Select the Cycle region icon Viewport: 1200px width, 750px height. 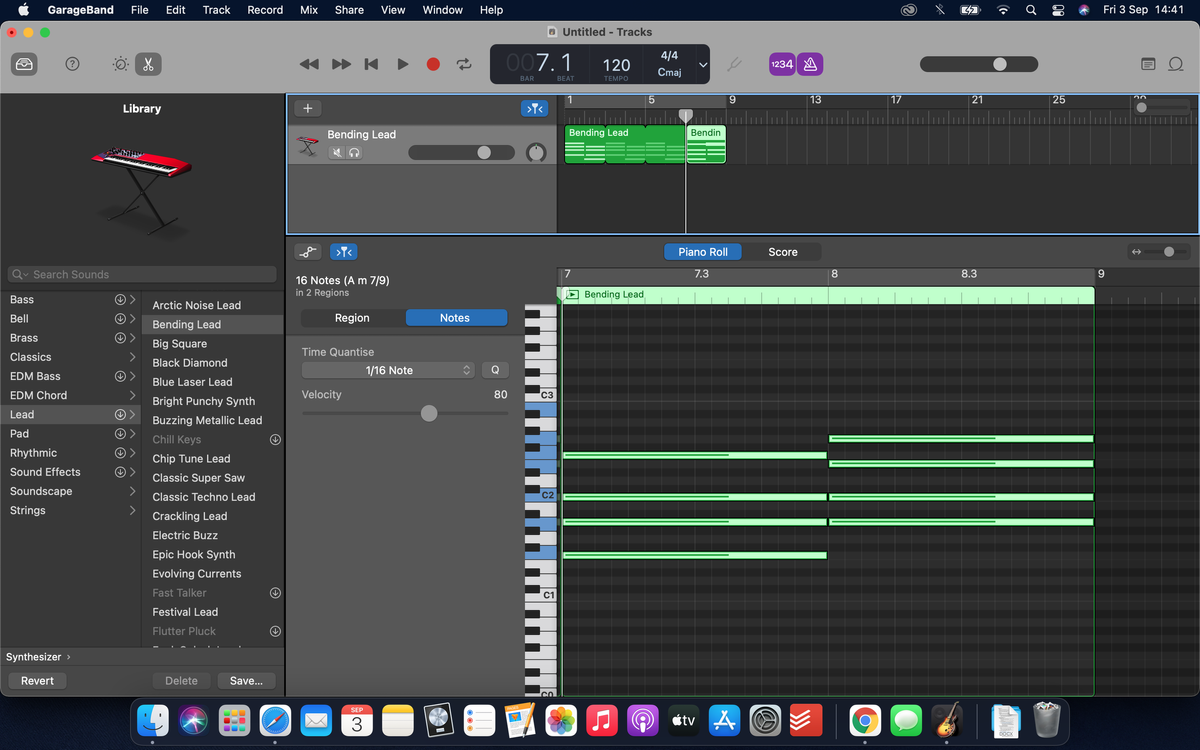[463, 63]
